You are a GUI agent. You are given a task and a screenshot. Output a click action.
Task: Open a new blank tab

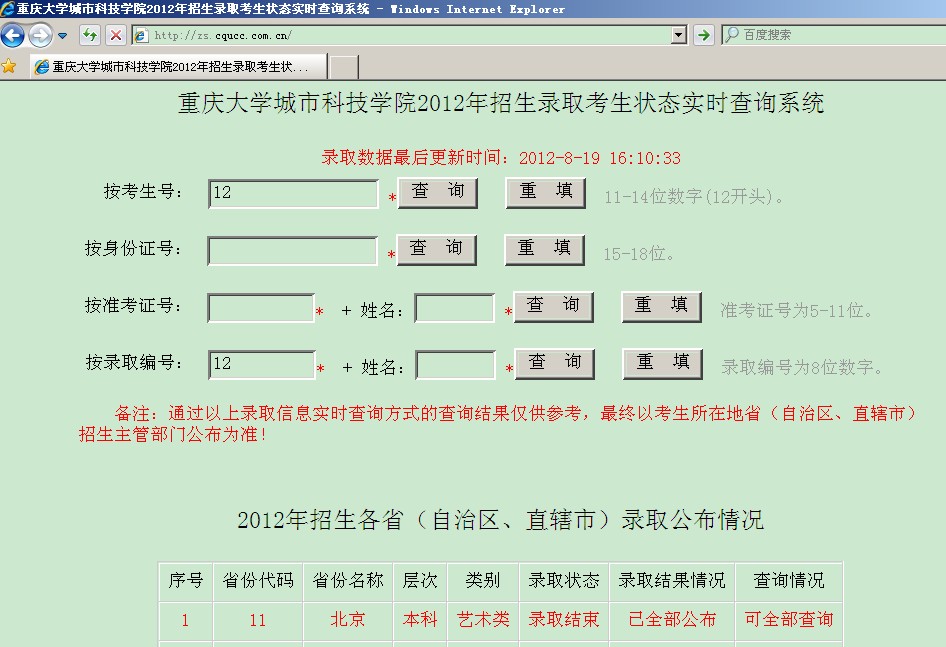[x=344, y=67]
